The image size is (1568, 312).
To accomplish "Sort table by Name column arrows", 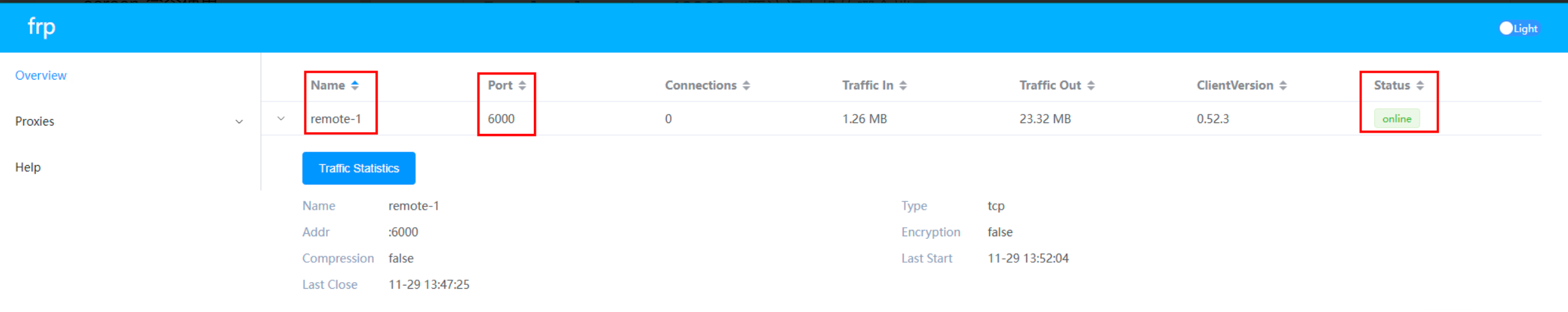I will click(355, 85).
